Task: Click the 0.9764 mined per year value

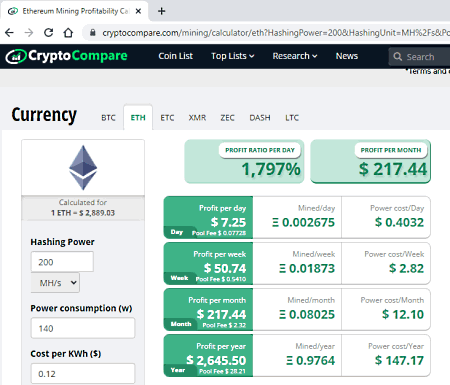Action: click(x=311, y=360)
